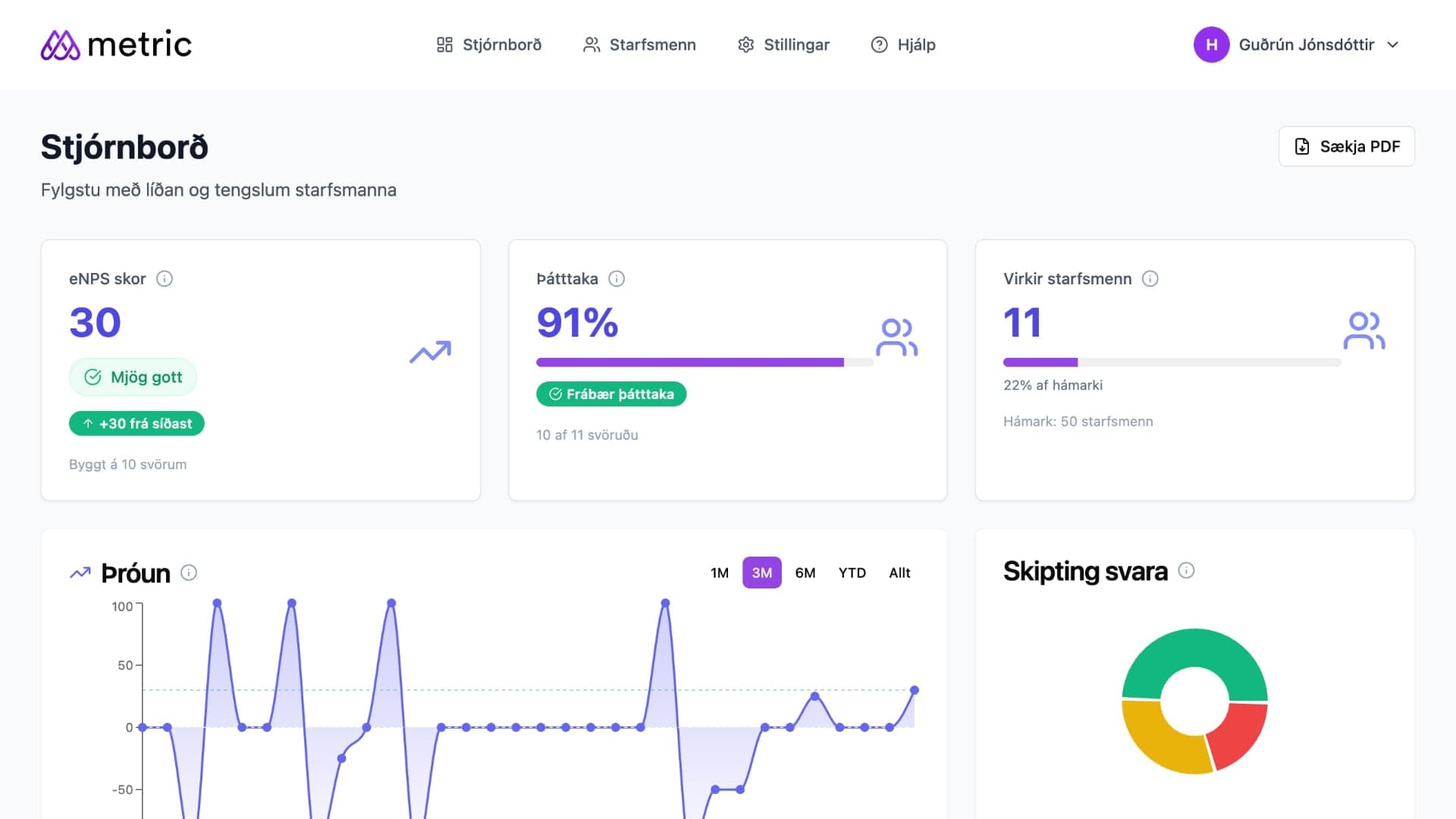Go to Stillingar in top navigation
The height and width of the screenshot is (819, 1456).
point(783,45)
